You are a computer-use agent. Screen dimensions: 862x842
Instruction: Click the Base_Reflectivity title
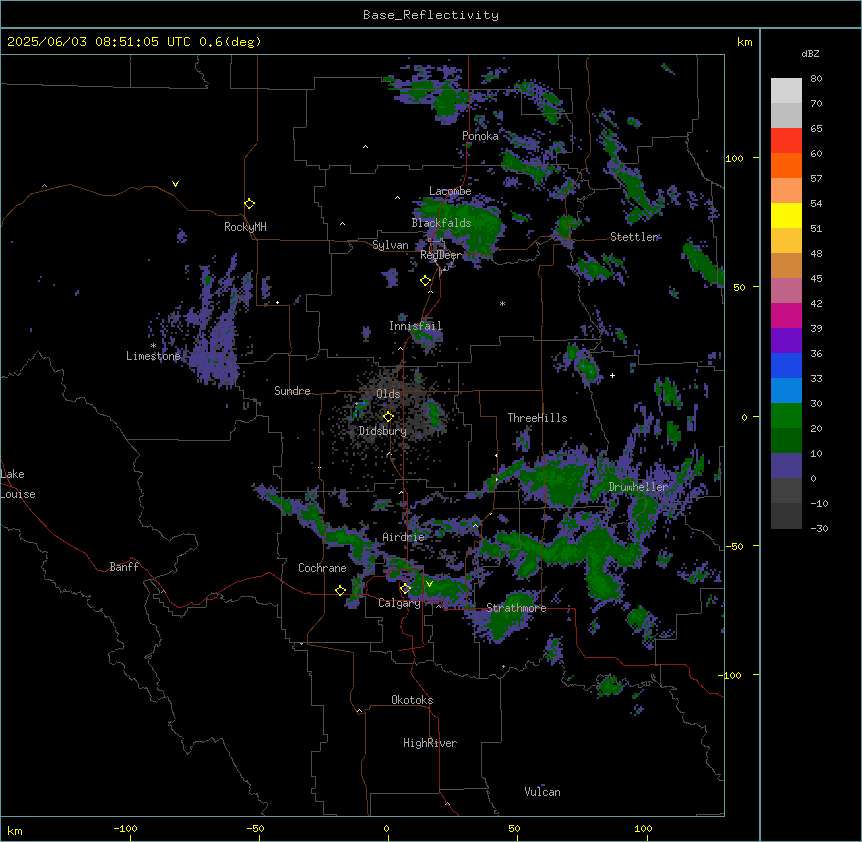431,15
